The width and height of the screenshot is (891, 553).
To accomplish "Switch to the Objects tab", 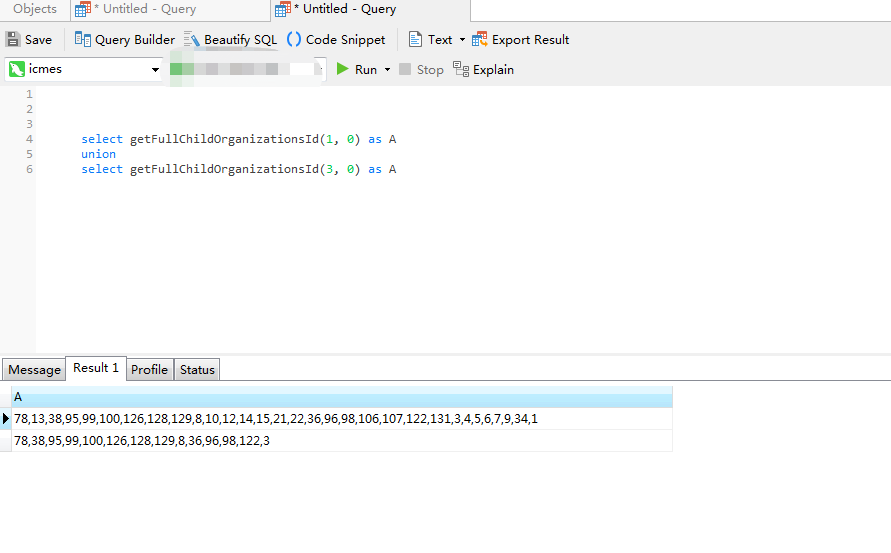I will tap(35, 9).
